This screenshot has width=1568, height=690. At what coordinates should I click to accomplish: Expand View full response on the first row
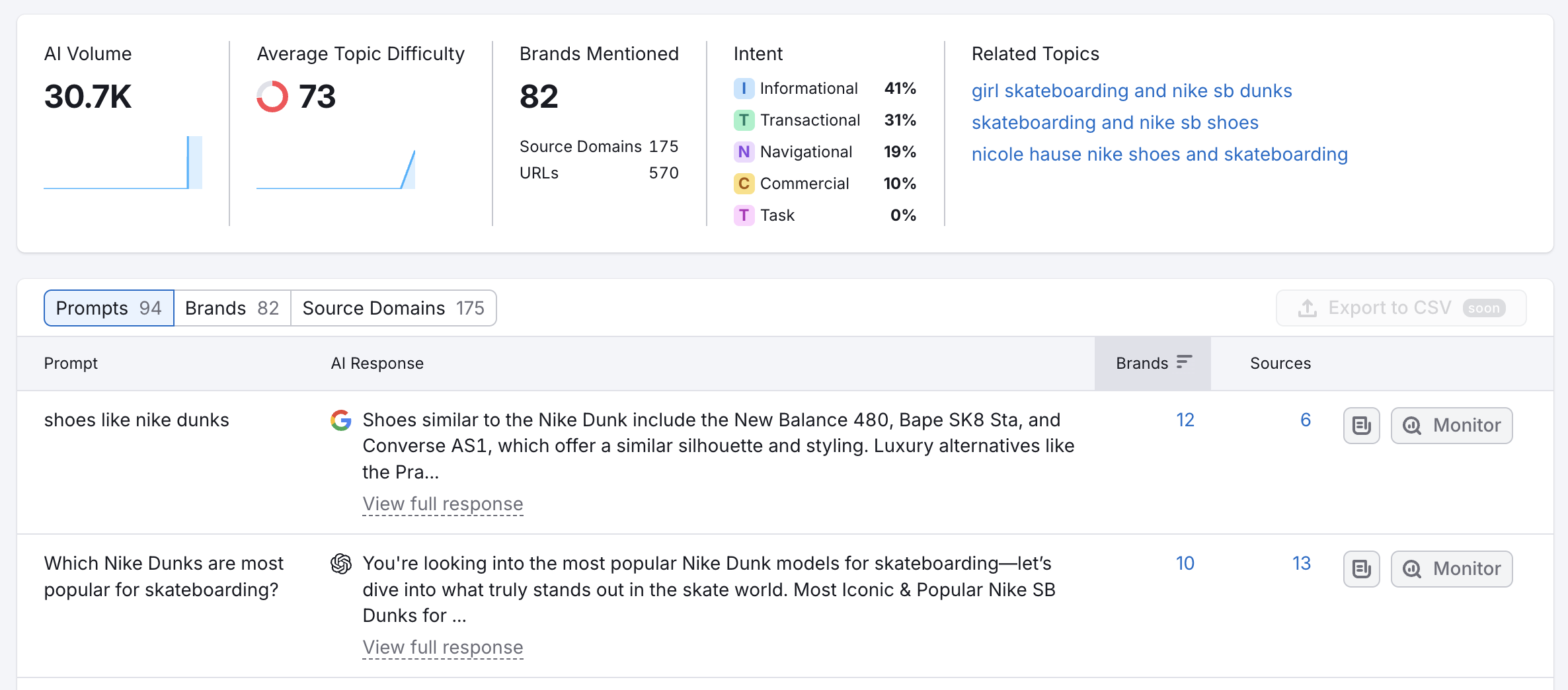point(442,504)
